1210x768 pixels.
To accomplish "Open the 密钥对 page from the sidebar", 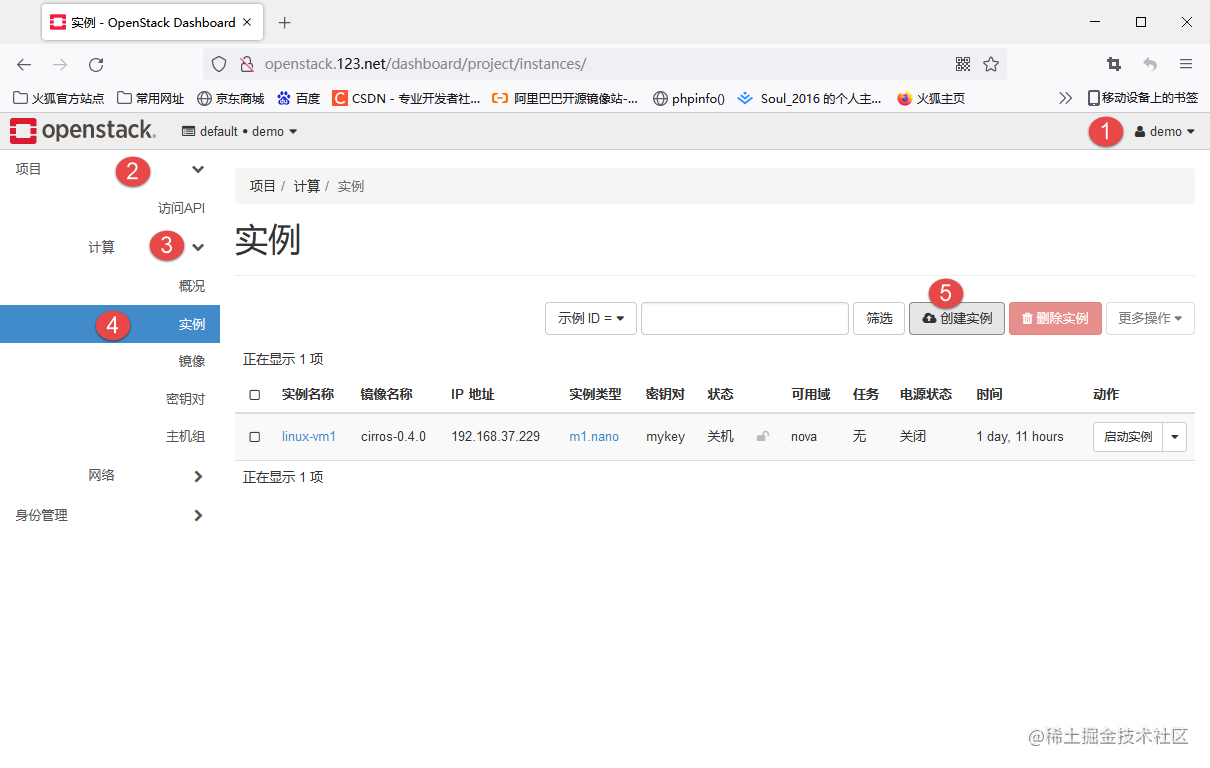I will (x=186, y=398).
